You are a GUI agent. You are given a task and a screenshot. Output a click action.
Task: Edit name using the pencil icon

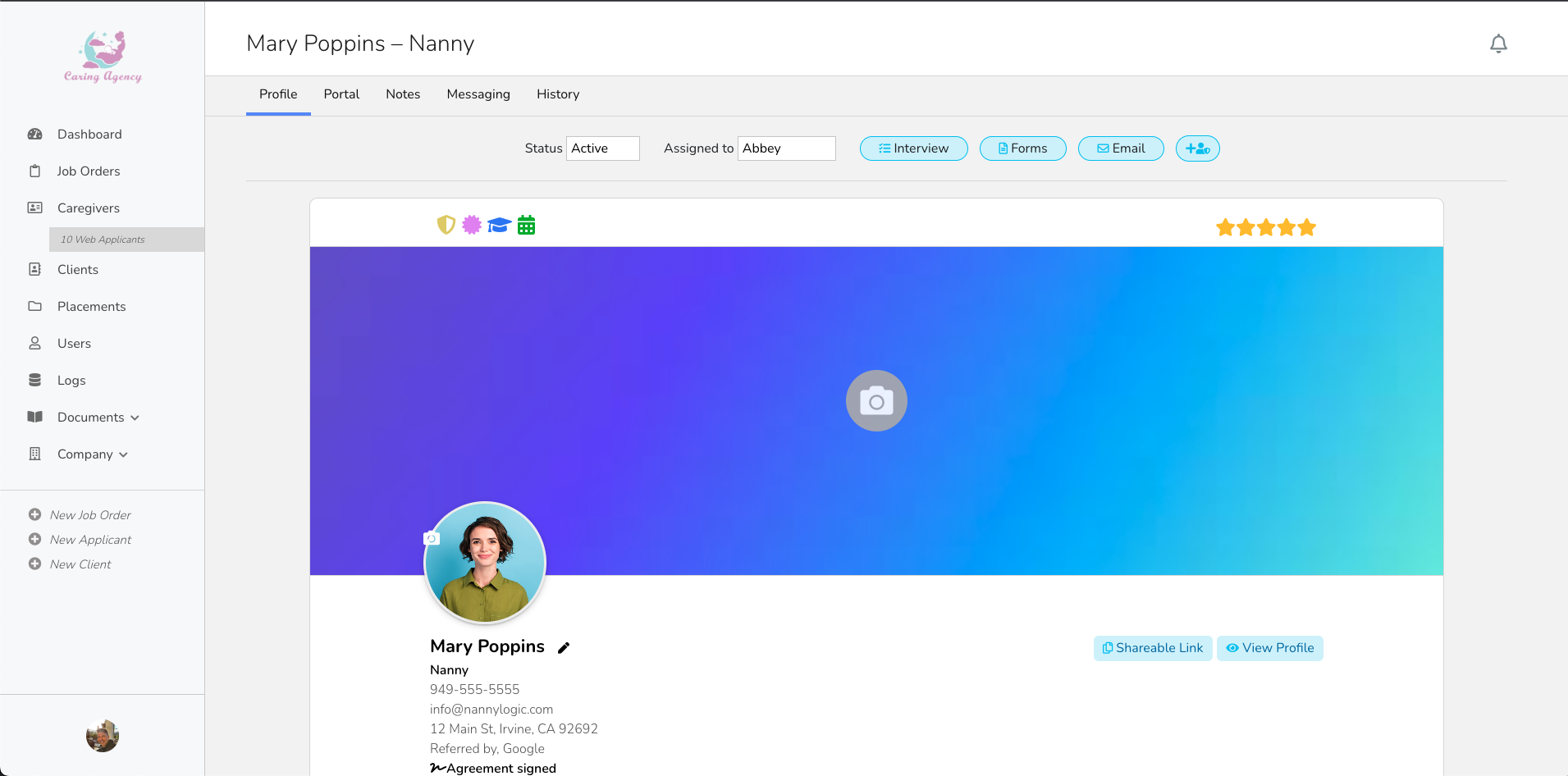[564, 648]
